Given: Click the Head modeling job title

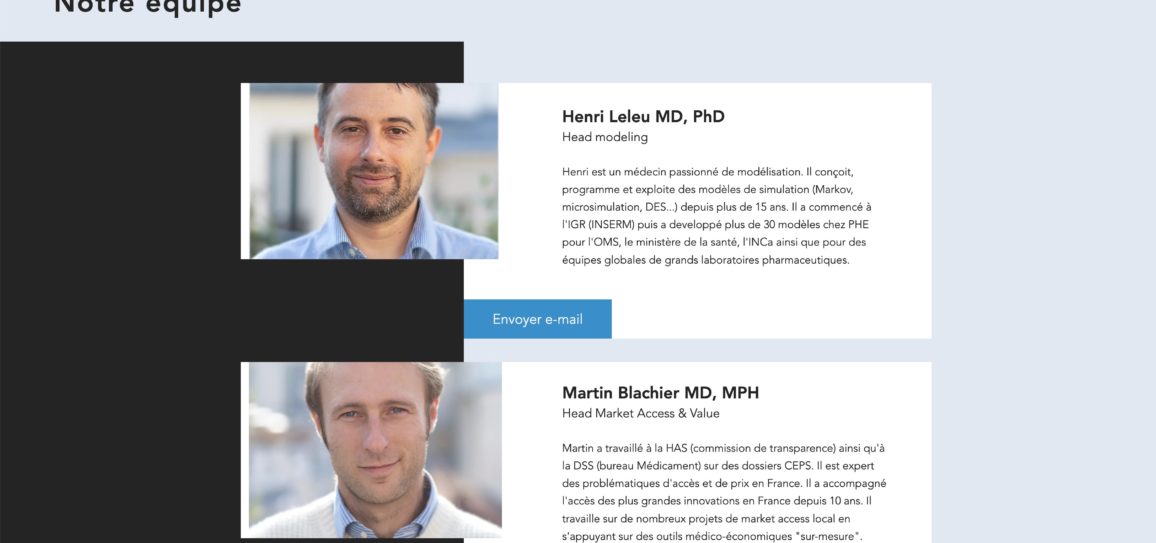Looking at the screenshot, I should pyautogui.click(x=605, y=137).
